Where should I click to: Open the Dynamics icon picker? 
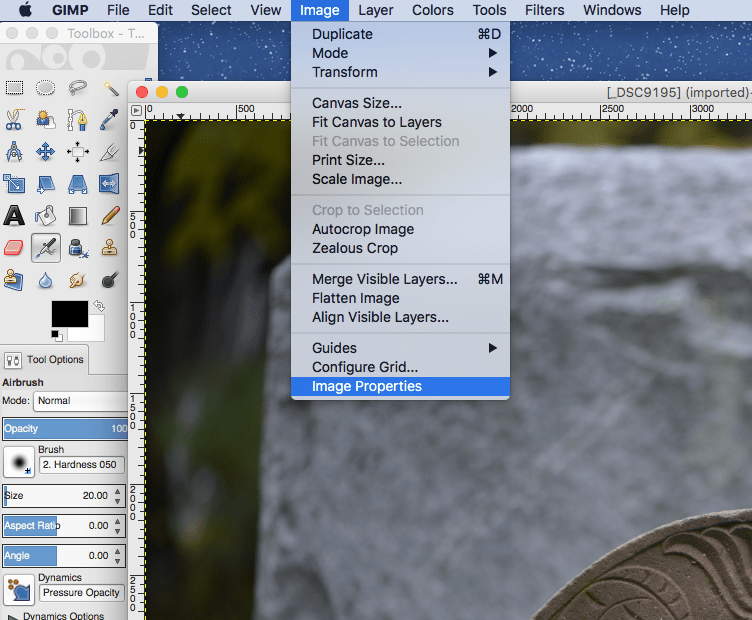[x=19, y=590]
